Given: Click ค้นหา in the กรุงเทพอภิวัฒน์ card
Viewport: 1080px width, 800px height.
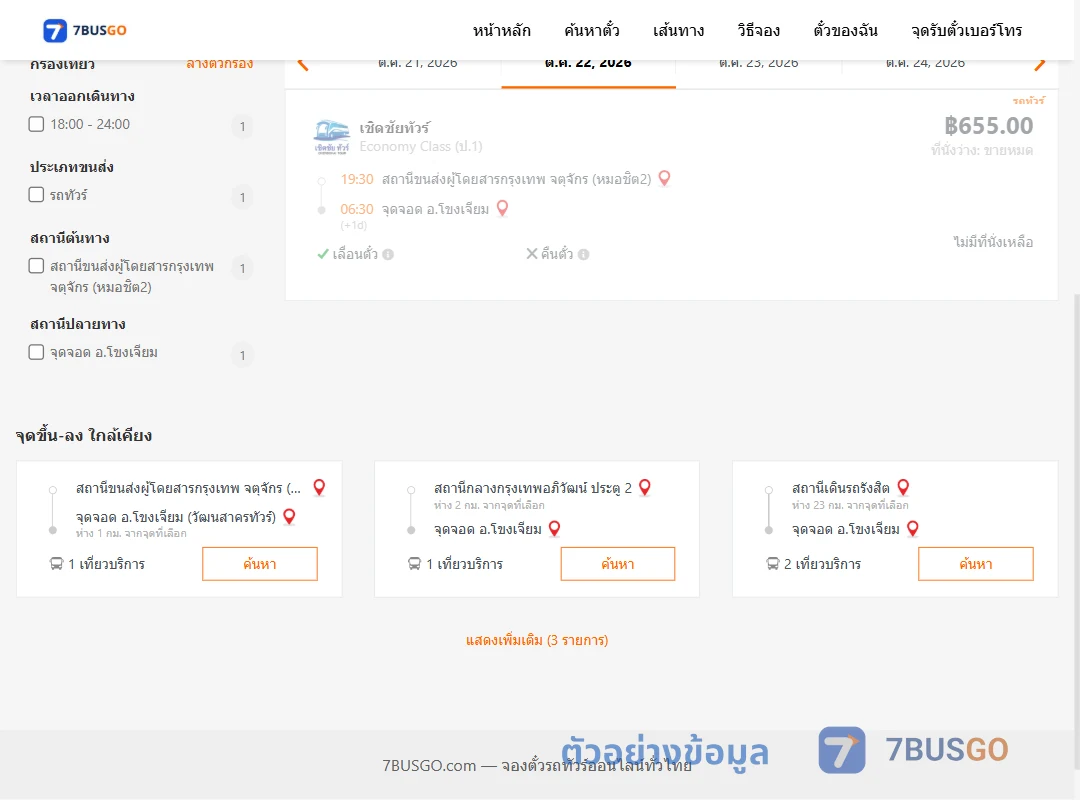Looking at the screenshot, I should tap(618, 564).
